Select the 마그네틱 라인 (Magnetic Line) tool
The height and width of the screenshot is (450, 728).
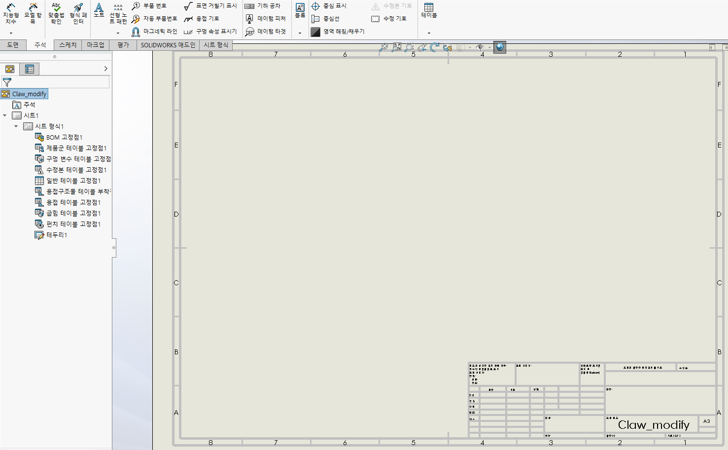(154, 32)
